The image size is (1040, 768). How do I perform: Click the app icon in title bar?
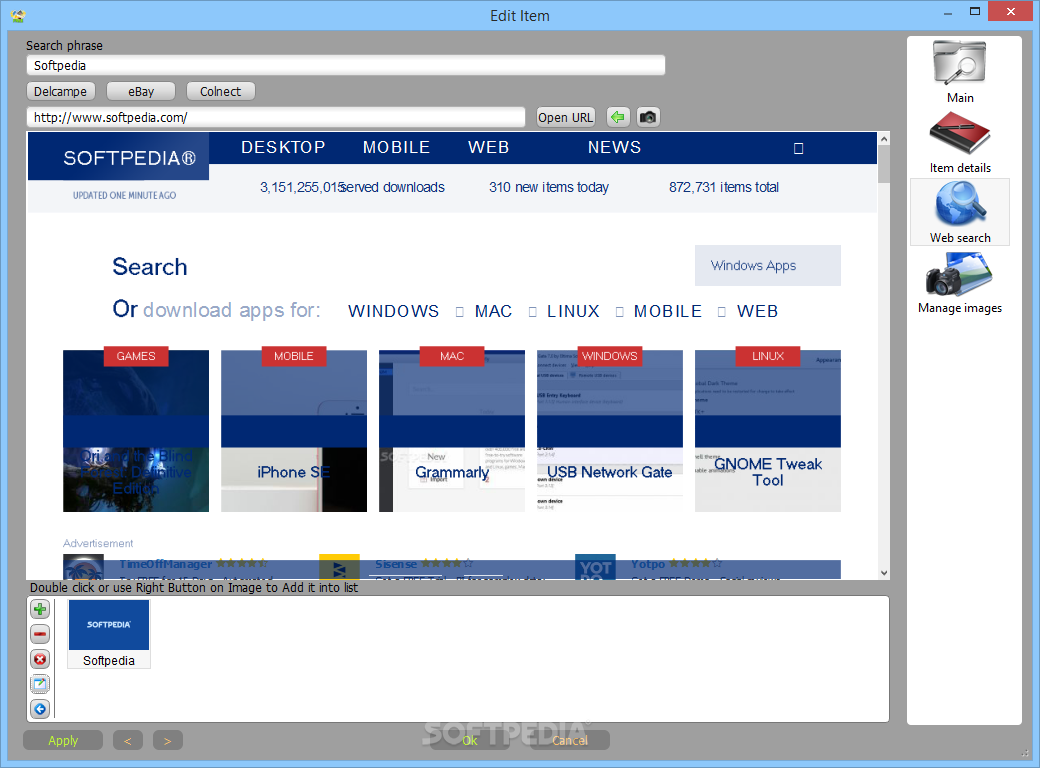pos(19,15)
